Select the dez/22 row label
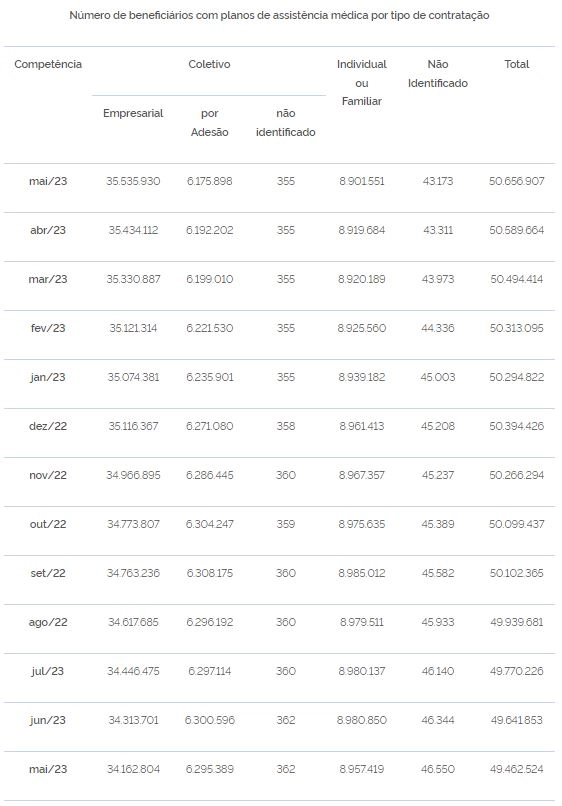The width and height of the screenshot is (562, 806). (x=48, y=426)
